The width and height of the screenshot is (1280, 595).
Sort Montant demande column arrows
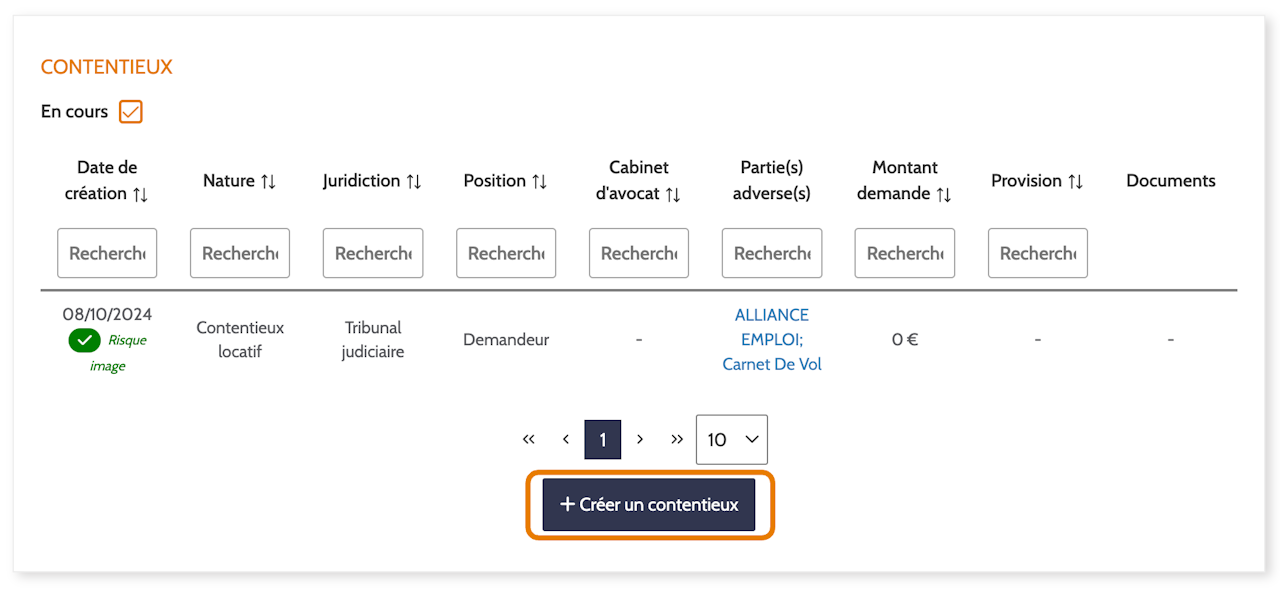(943, 194)
